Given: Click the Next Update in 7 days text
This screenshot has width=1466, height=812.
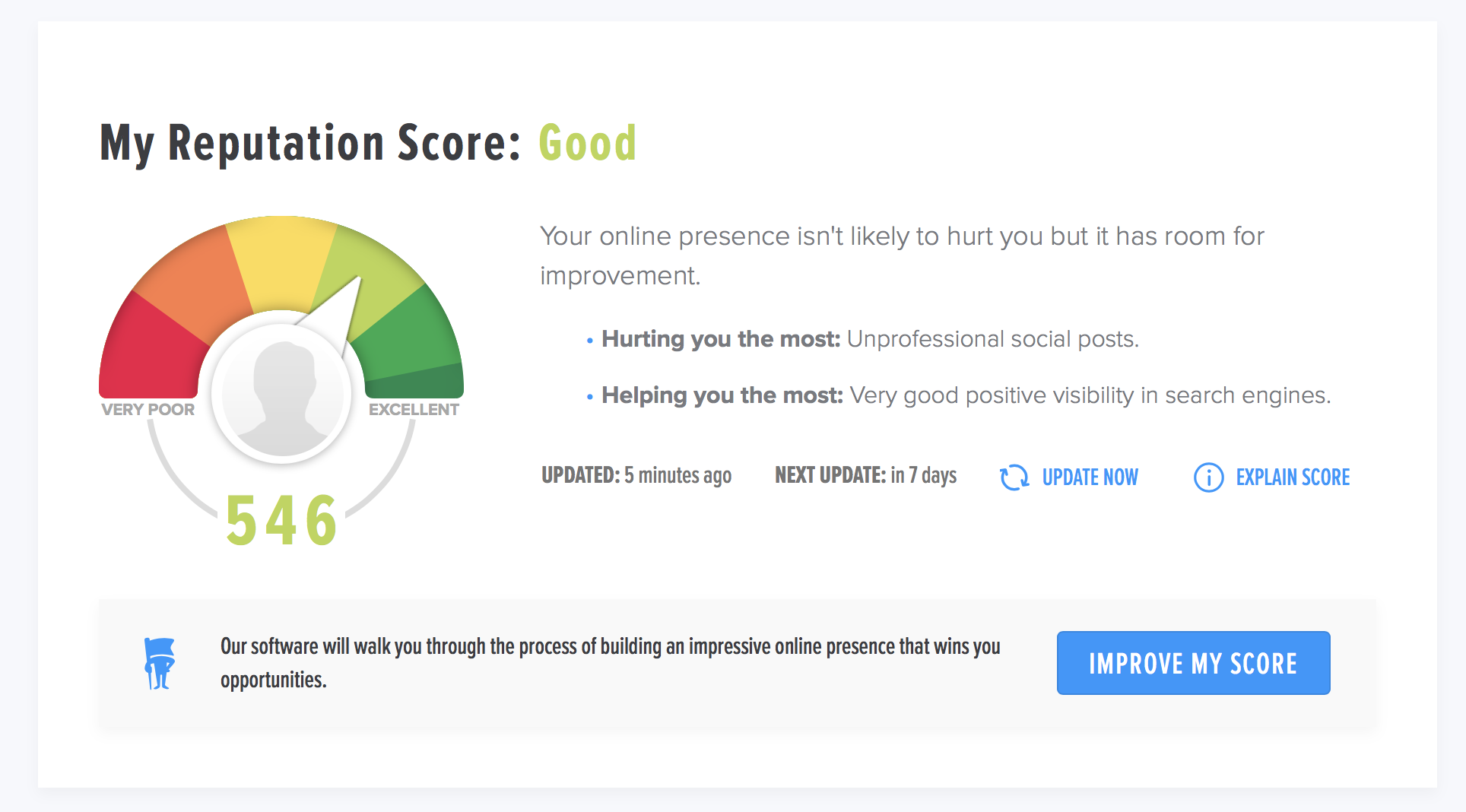Looking at the screenshot, I should coord(865,476).
